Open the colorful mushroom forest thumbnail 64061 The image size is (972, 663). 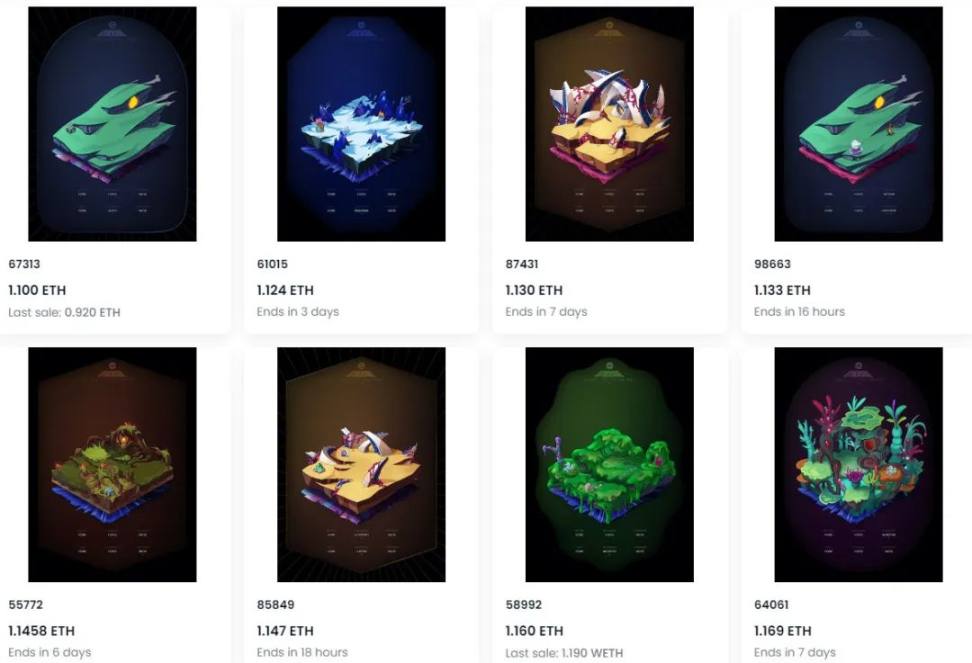pos(859,465)
